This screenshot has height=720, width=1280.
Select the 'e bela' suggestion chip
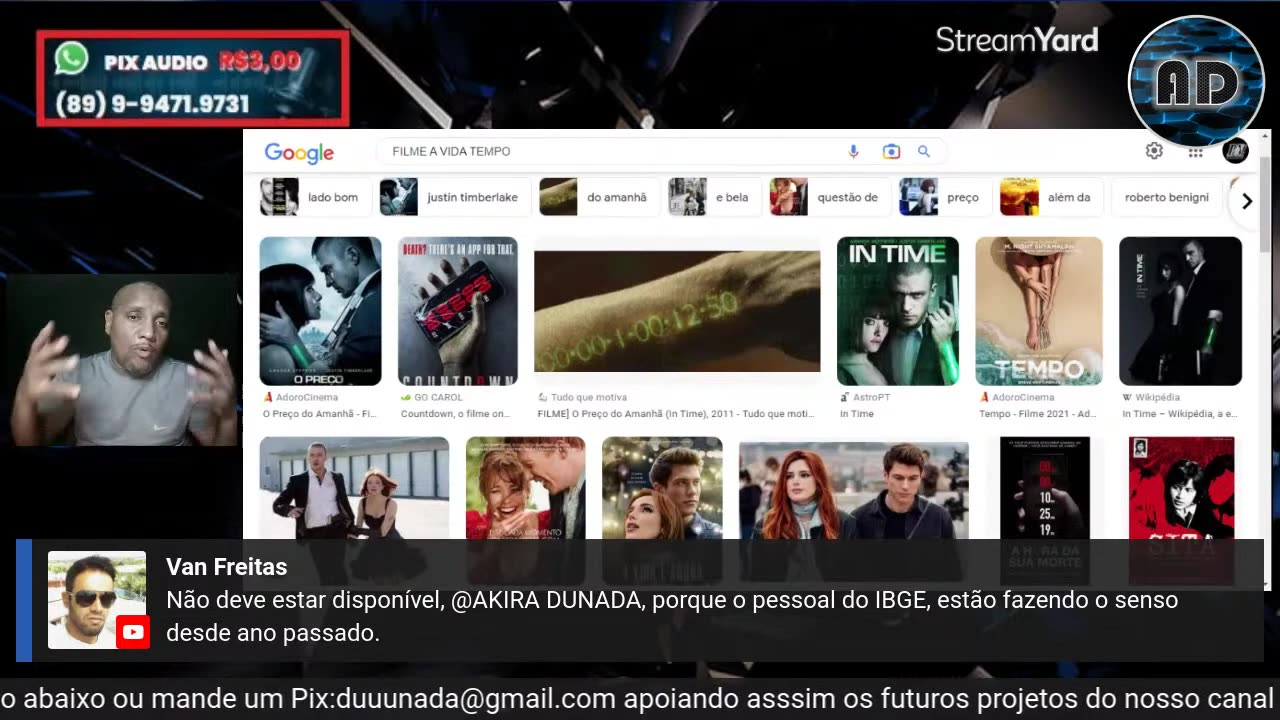pyautogui.click(x=715, y=197)
